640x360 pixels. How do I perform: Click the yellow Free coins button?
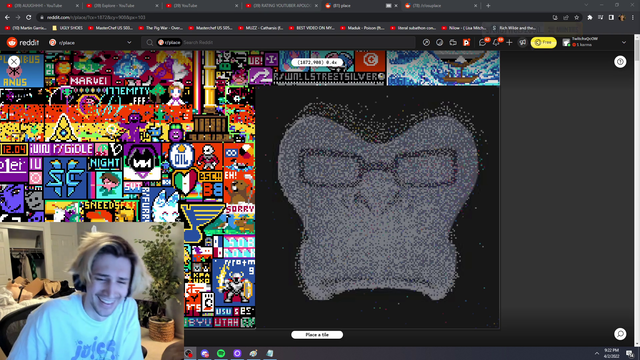click(x=543, y=42)
